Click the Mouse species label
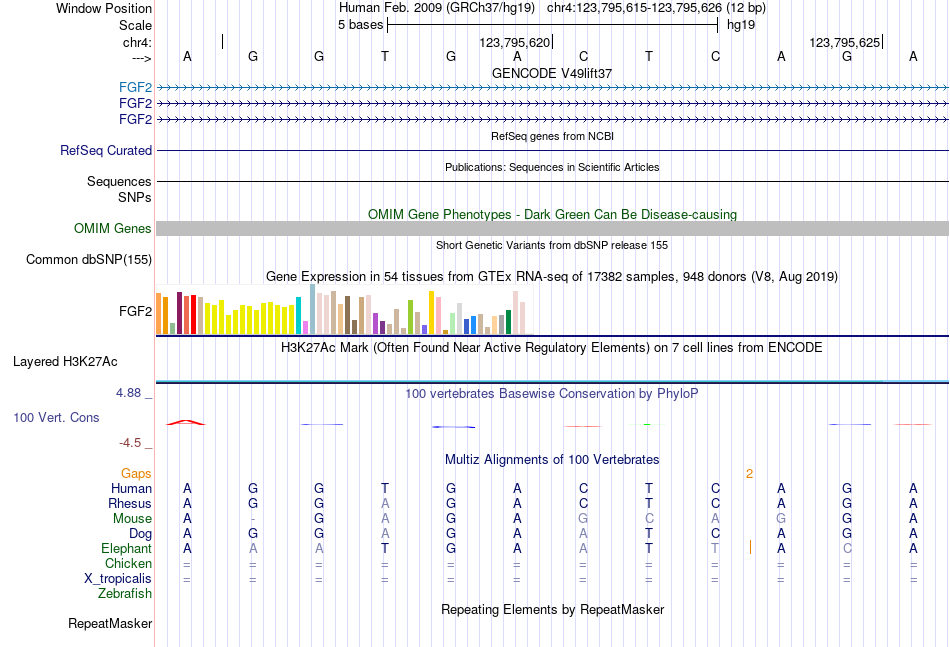Image resolution: width=950 pixels, height=647 pixels. [x=132, y=519]
